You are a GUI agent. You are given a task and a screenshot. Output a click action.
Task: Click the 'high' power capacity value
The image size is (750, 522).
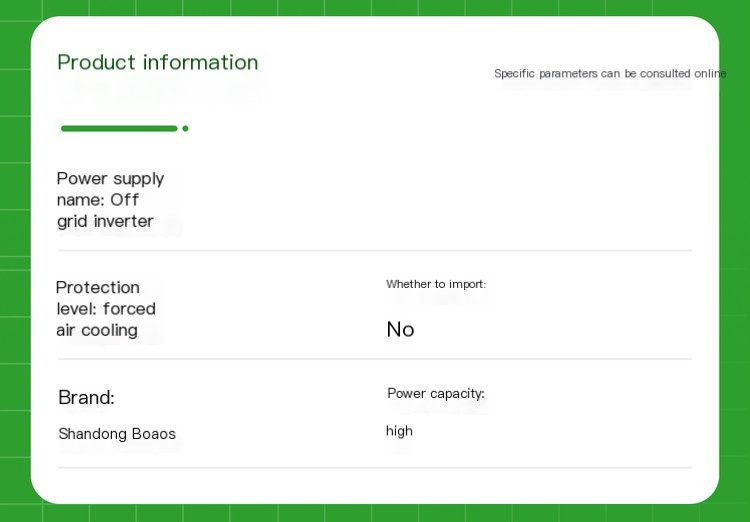tap(399, 431)
